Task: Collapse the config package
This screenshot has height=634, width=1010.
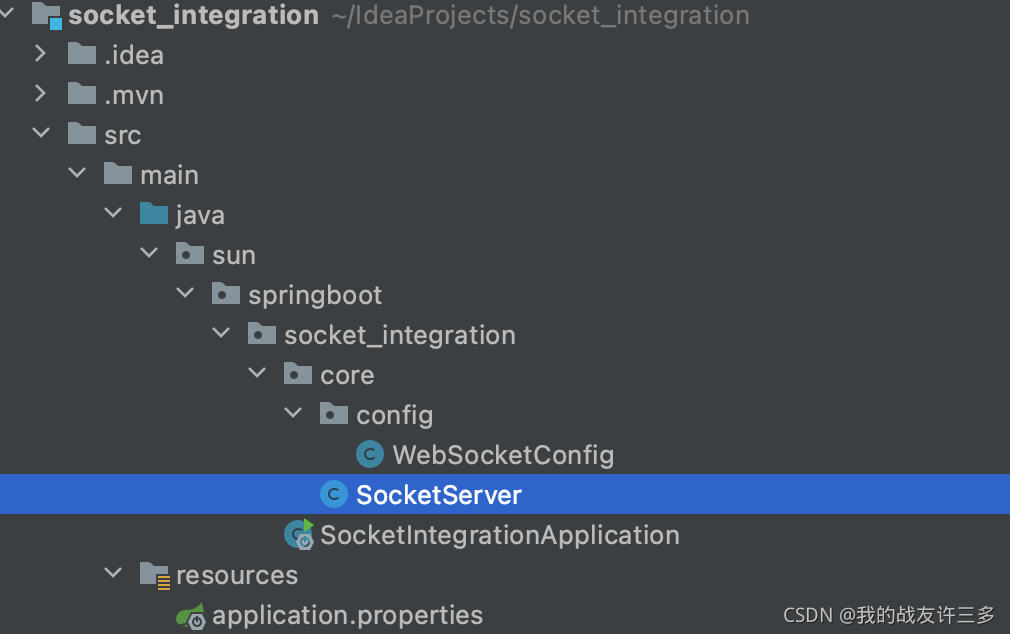Action: 293,415
